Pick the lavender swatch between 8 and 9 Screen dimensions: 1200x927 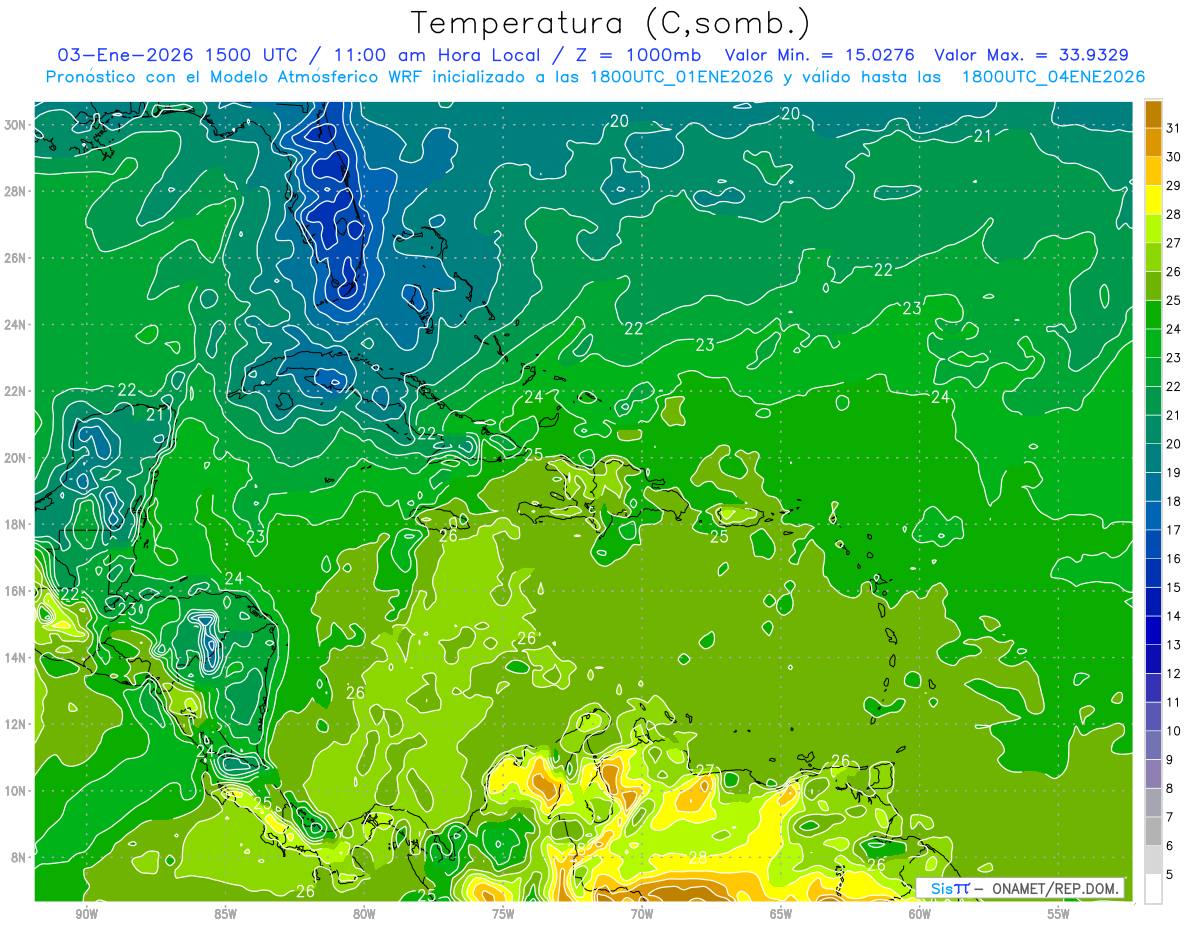(x=1153, y=774)
